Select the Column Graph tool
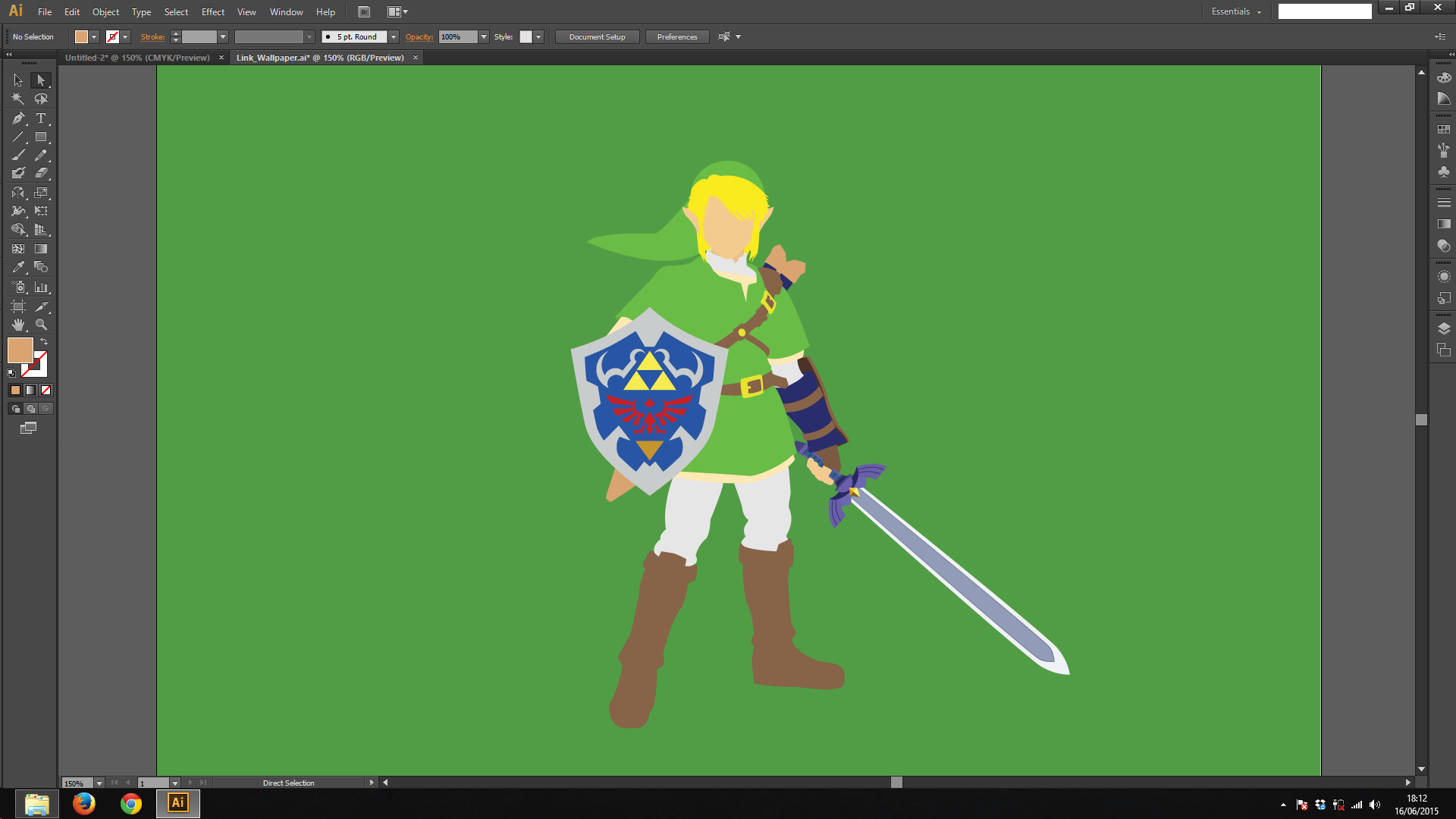This screenshot has height=819, width=1456. 41,287
